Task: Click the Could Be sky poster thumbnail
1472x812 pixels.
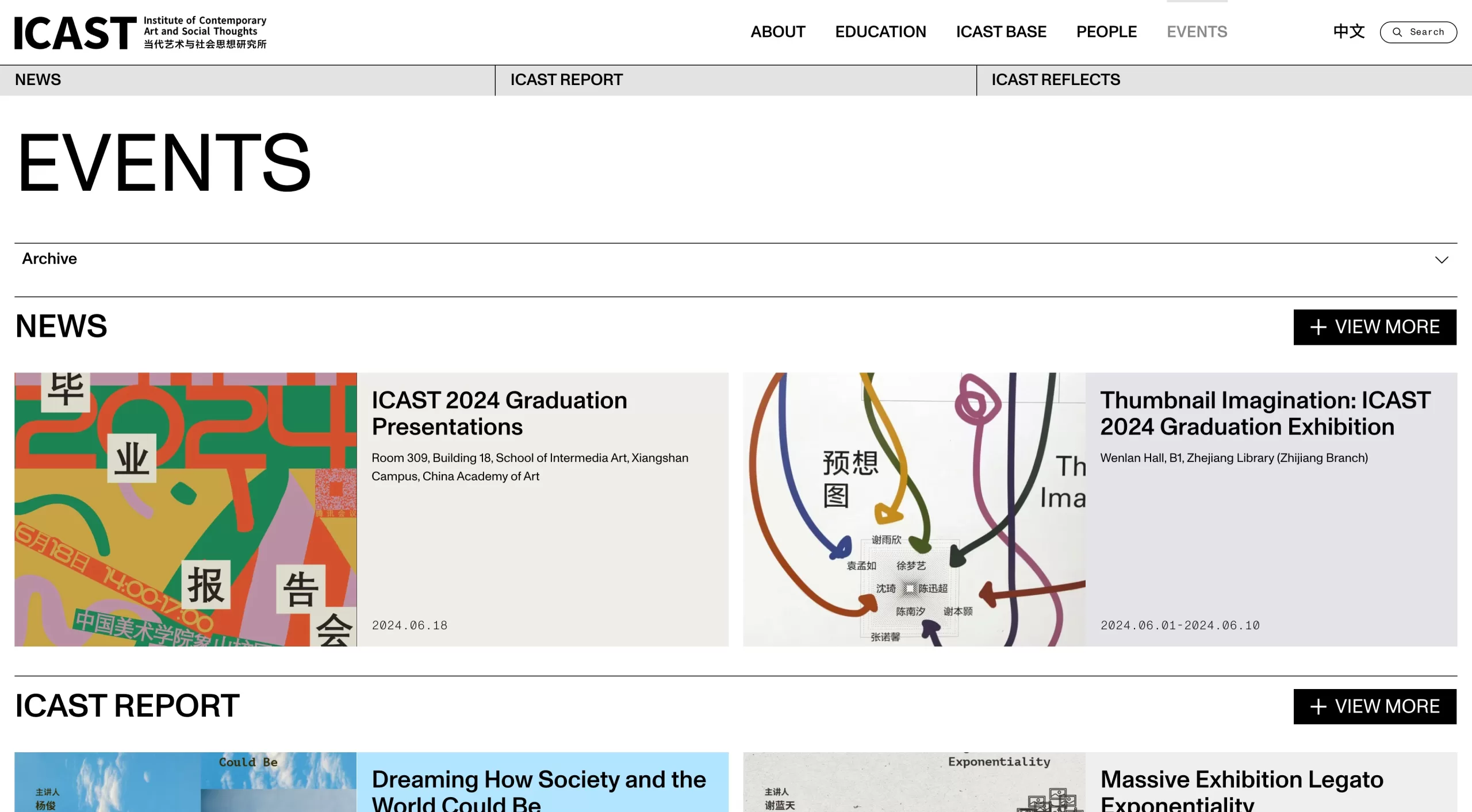Action: pos(186,782)
